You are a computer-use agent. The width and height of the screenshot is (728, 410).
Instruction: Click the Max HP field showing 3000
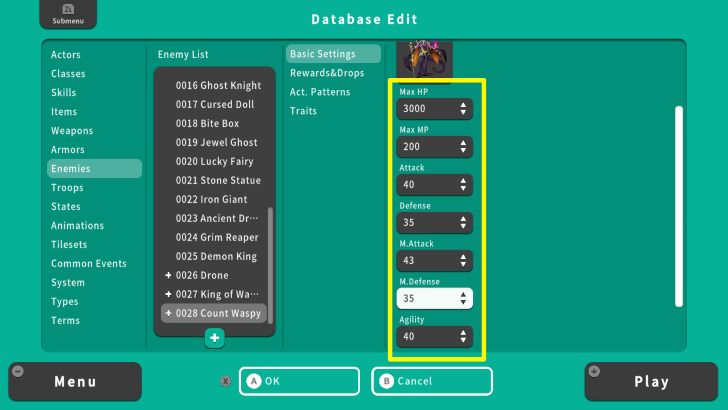(435, 109)
